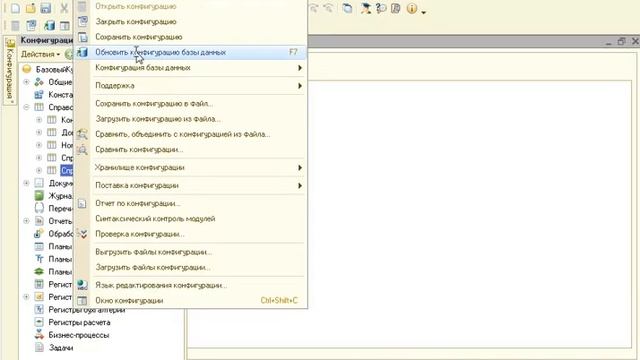Collapse the 'Справочники' tree node

27,107
